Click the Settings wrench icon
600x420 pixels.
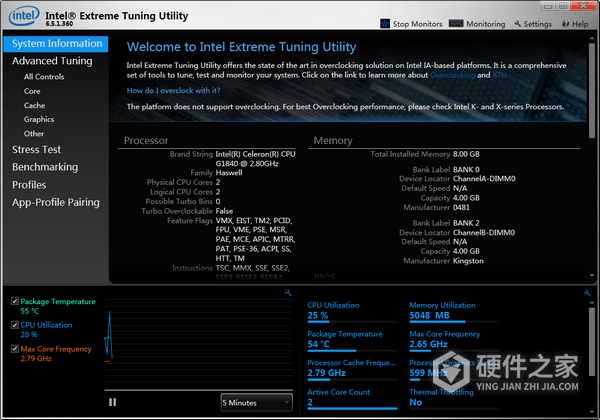(518, 24)
